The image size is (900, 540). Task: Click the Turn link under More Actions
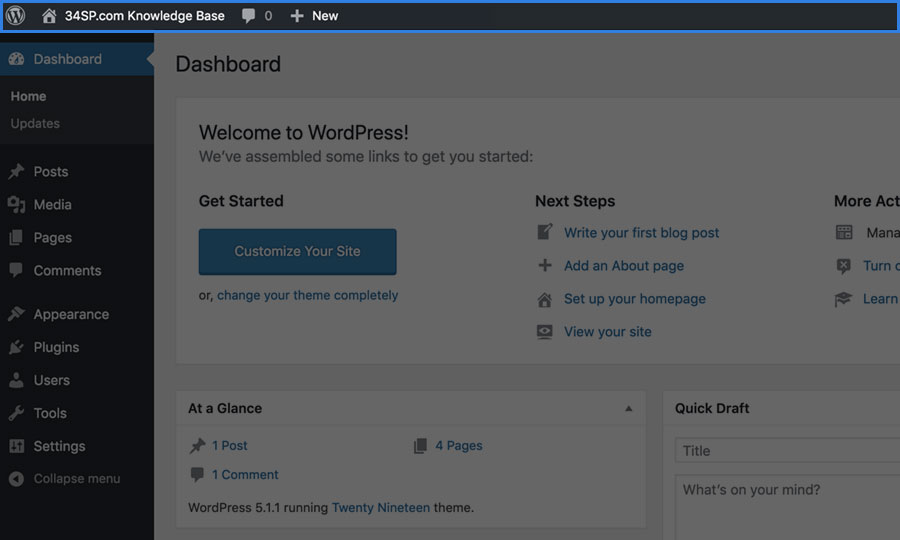click(881, 266)
